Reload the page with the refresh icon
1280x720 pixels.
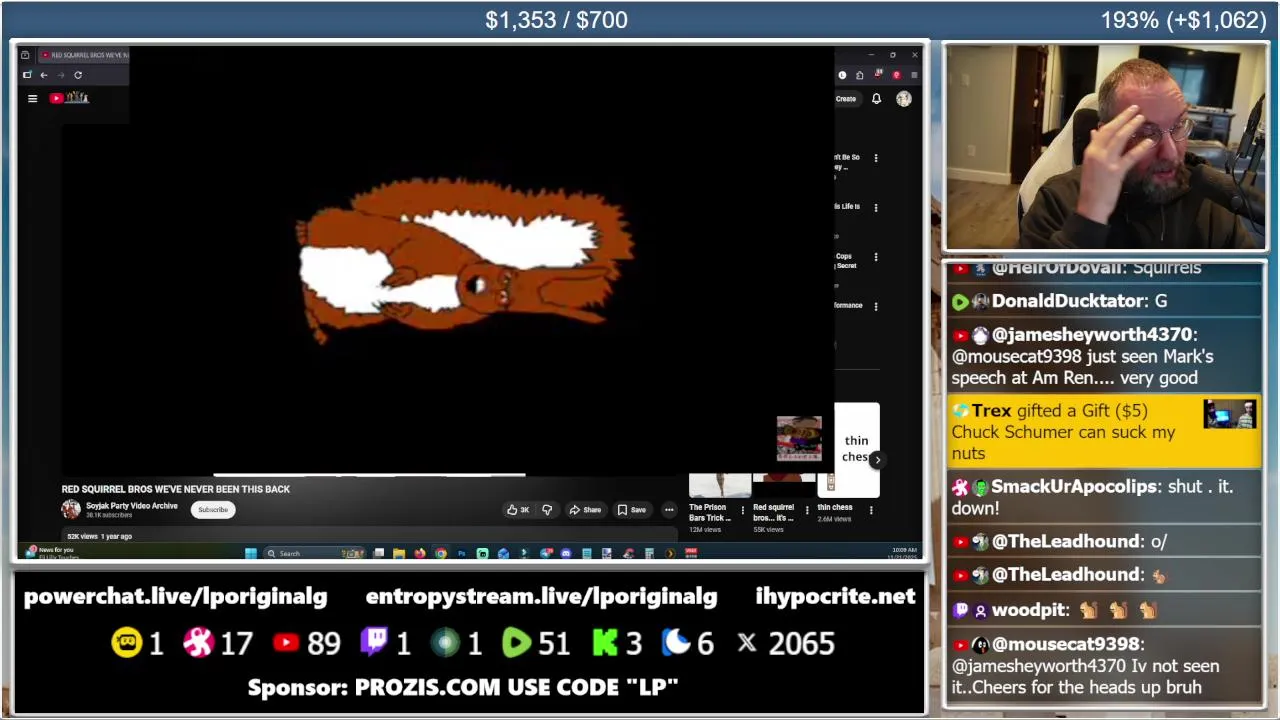point(78,75)
